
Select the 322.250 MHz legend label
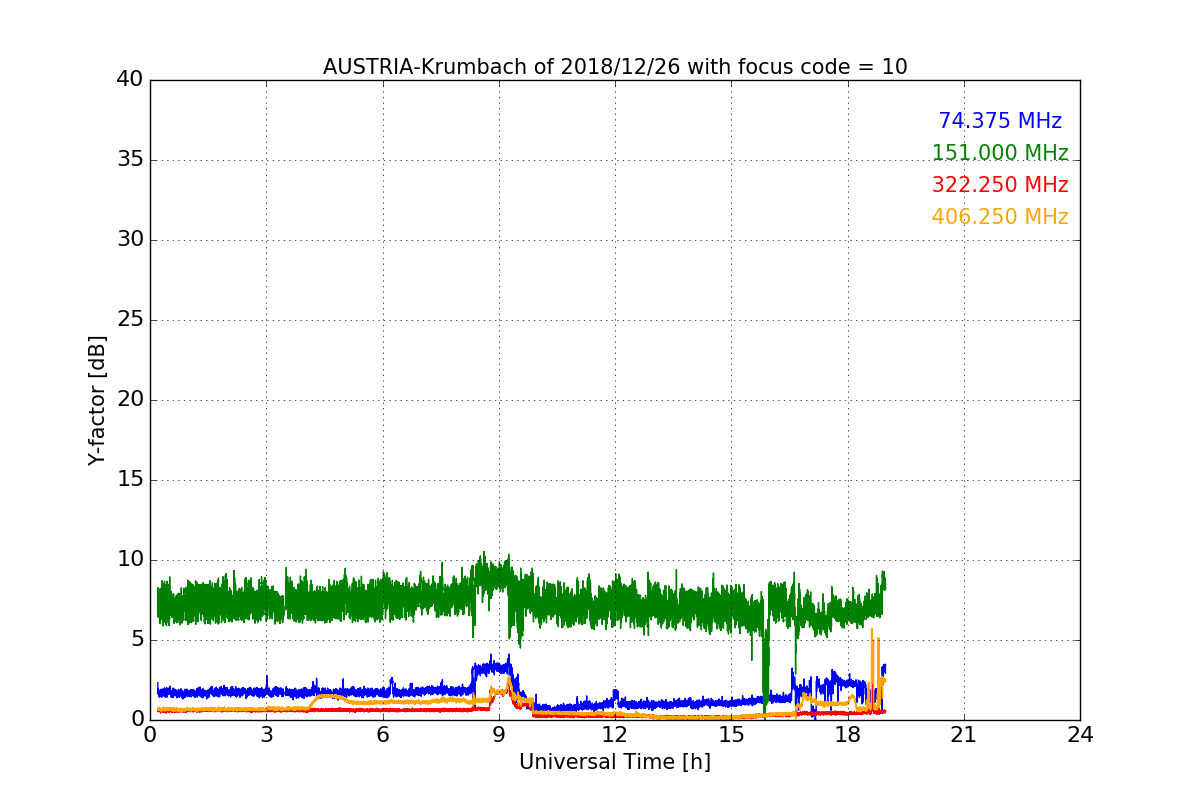click(1000, 185)
